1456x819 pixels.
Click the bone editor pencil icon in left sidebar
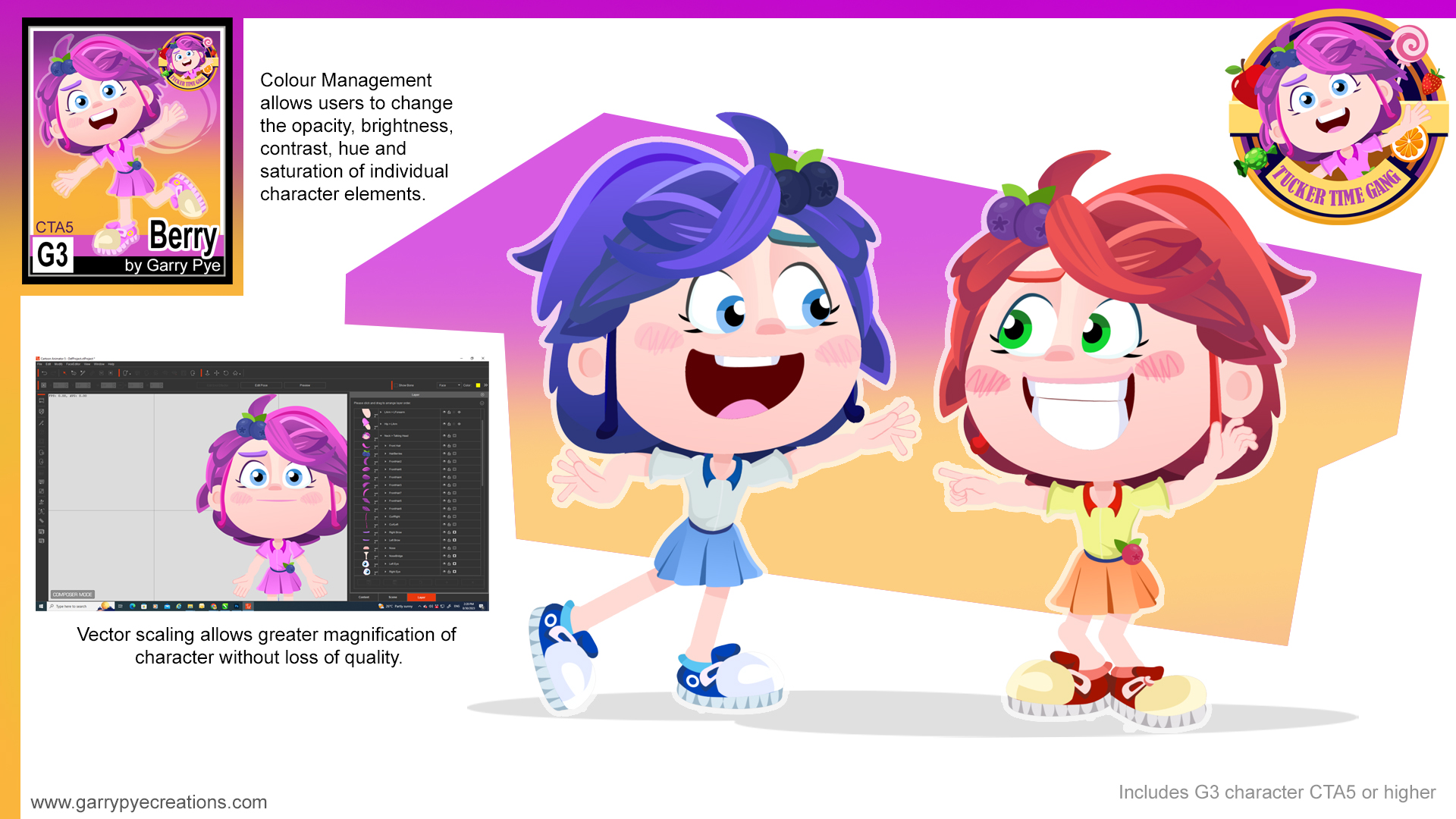41,423
